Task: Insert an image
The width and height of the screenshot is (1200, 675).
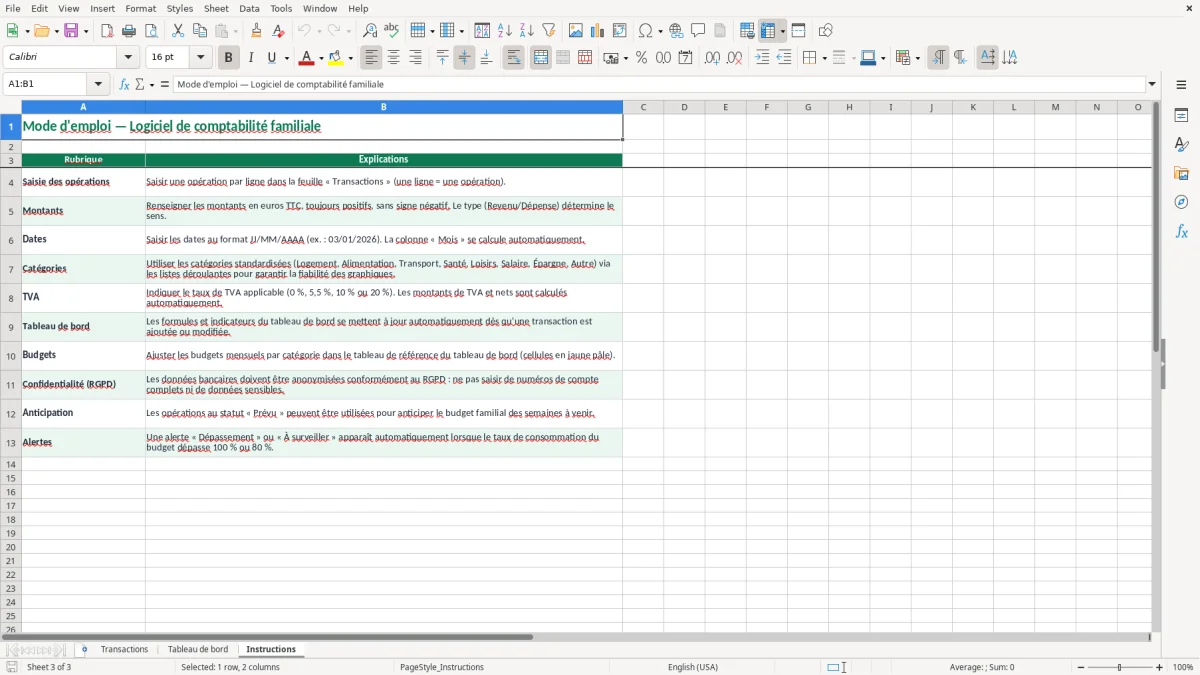Action: point(576,31)
